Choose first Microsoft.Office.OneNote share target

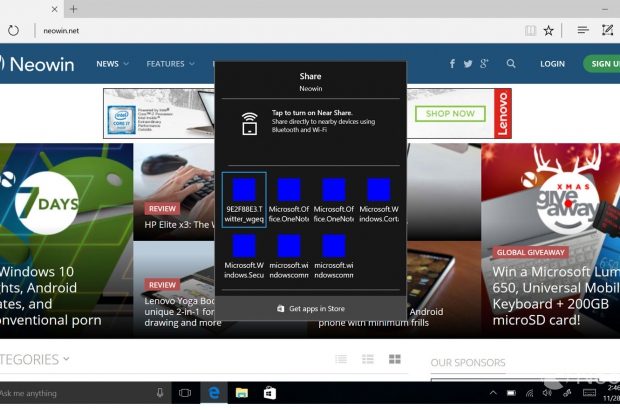[x=289, y=200]
